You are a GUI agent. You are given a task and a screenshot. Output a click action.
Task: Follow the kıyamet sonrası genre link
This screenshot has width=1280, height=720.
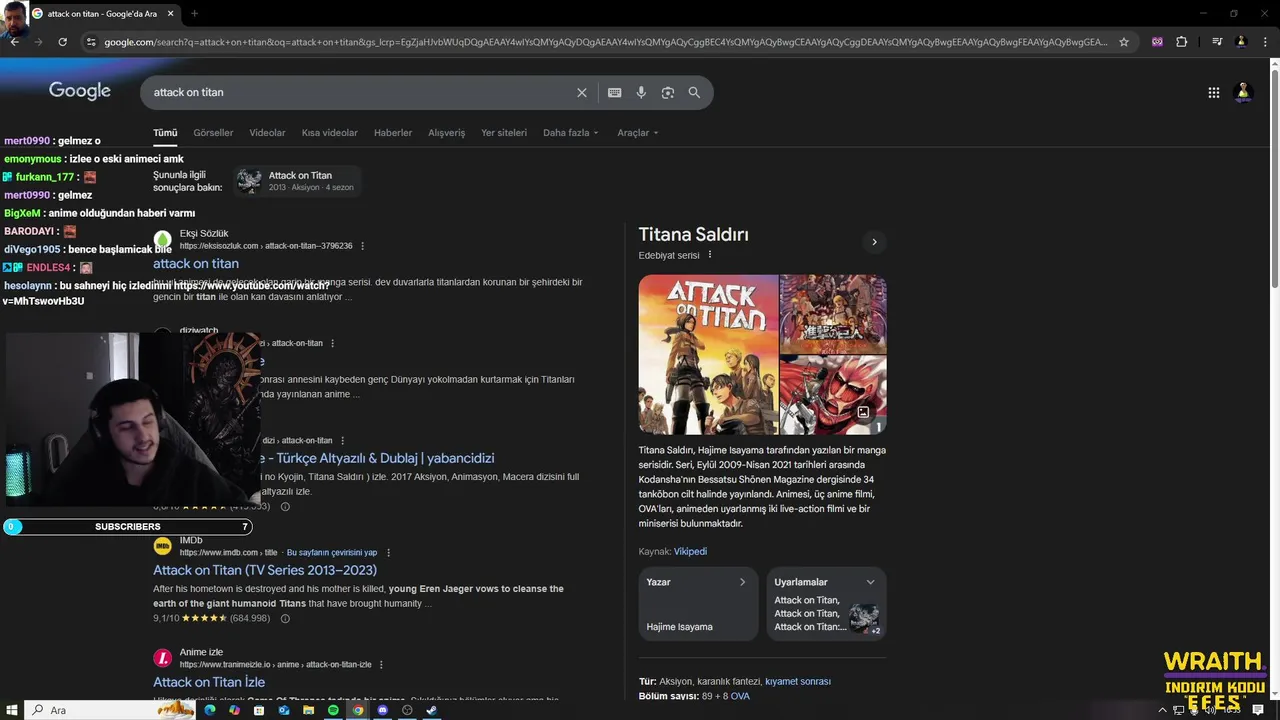[x=798, y=682]
